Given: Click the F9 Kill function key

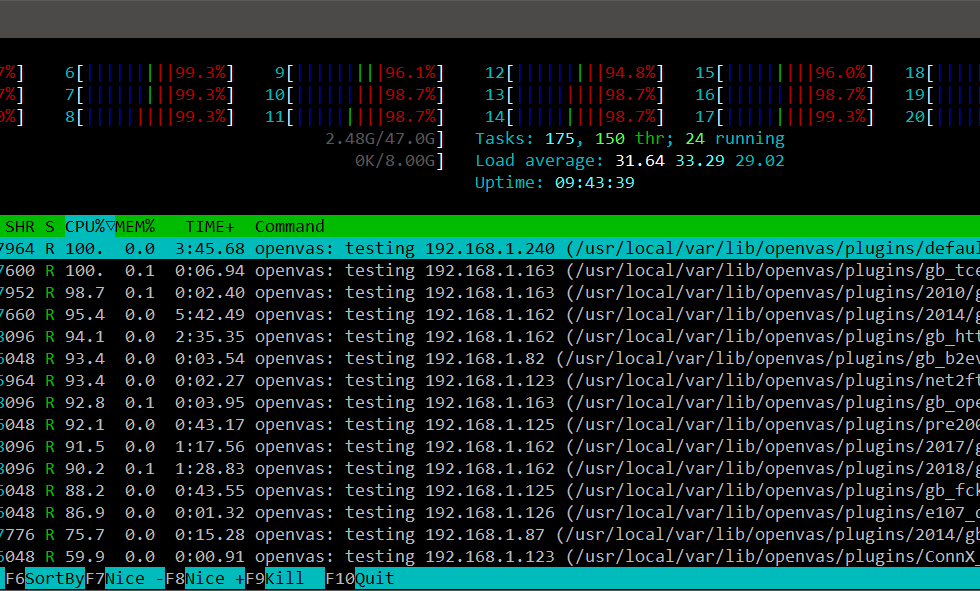Looking at the screenshot, I should pos(285,579).
